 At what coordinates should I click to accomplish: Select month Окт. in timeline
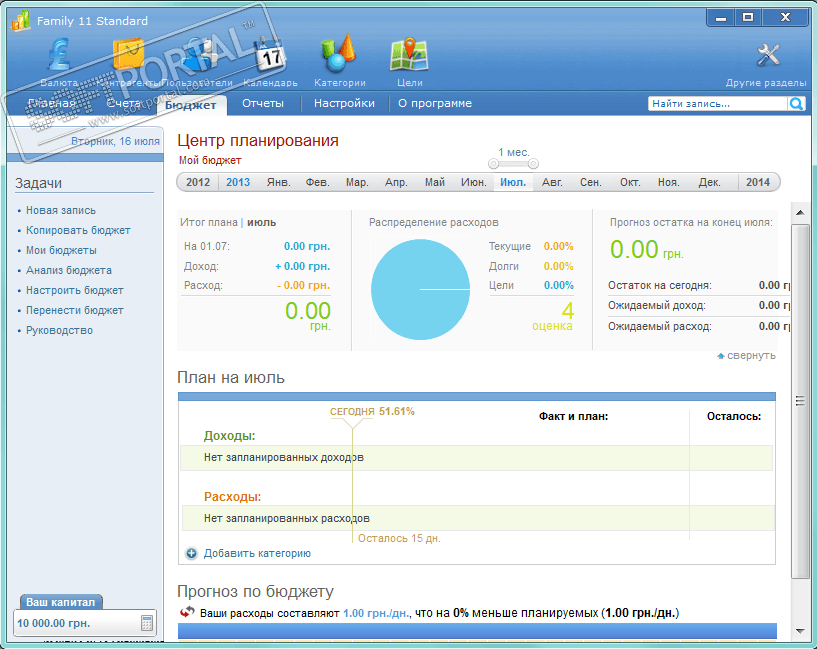[630, 182]
